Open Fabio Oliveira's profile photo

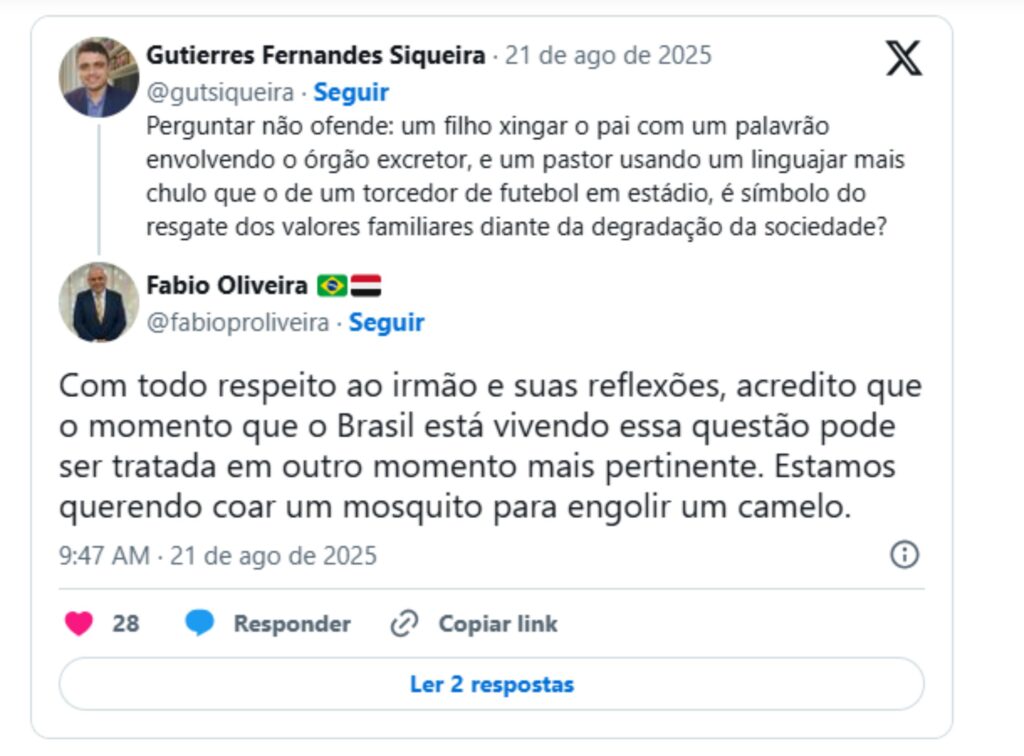(x=99, y=302)
